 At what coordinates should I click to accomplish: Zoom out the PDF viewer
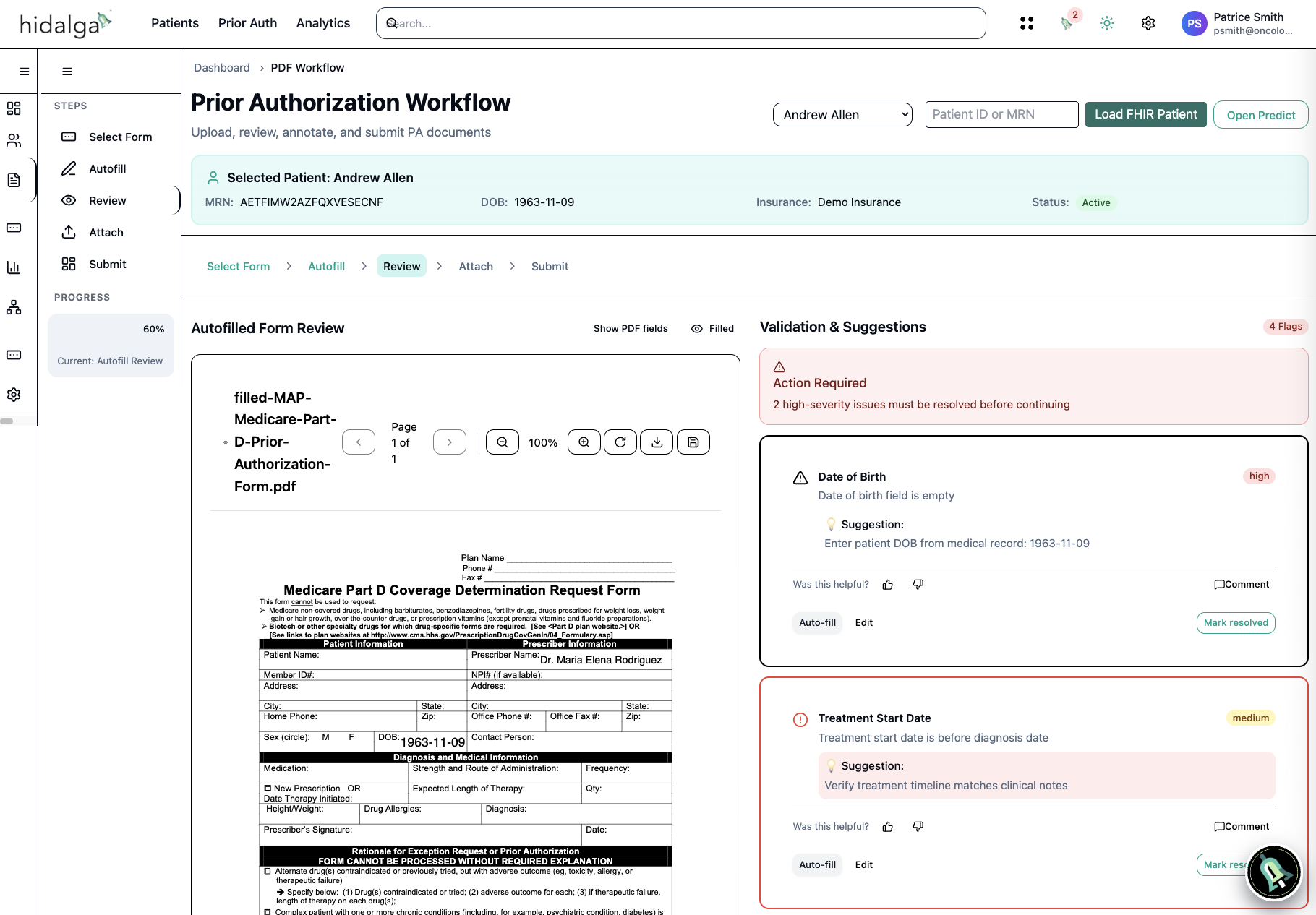[x=502, y=442]
